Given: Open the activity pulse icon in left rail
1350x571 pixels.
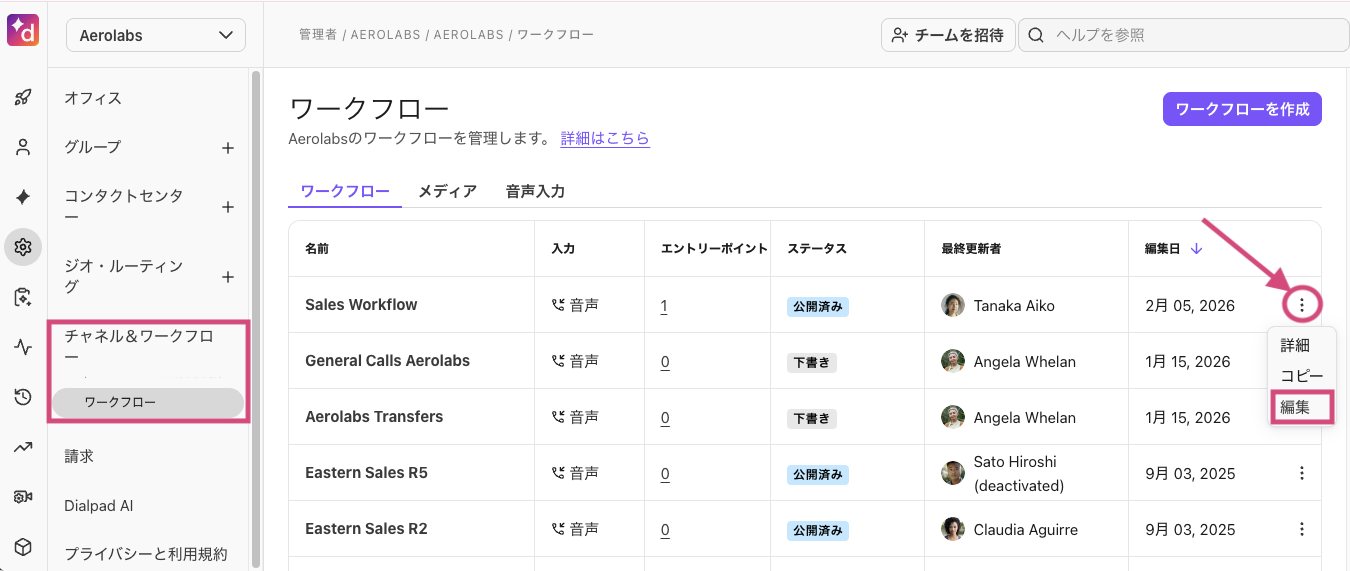Looking at the screenshot, I should [23, 347].
